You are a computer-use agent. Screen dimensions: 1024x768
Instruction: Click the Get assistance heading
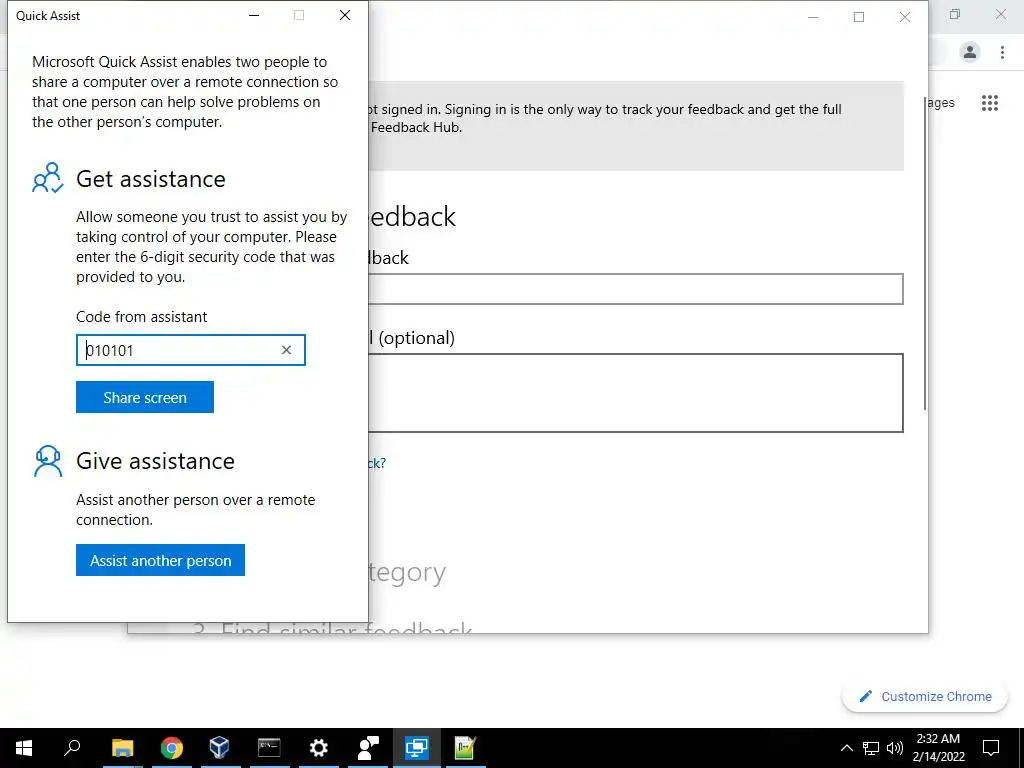(151, 179)
